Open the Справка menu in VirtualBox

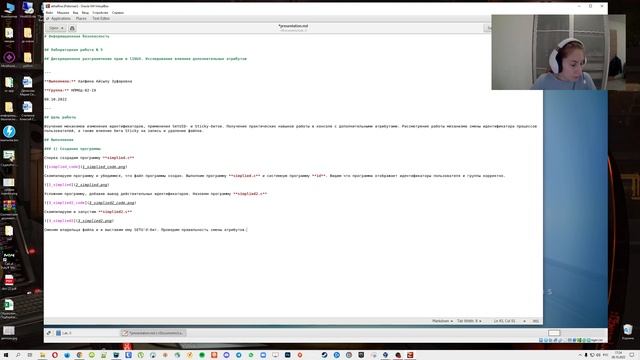click(118, 13)
